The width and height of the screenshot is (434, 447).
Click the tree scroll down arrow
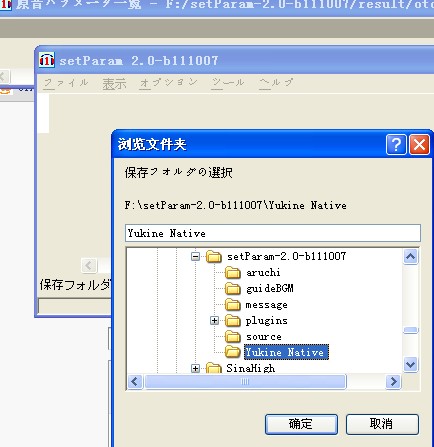(410, 364)
